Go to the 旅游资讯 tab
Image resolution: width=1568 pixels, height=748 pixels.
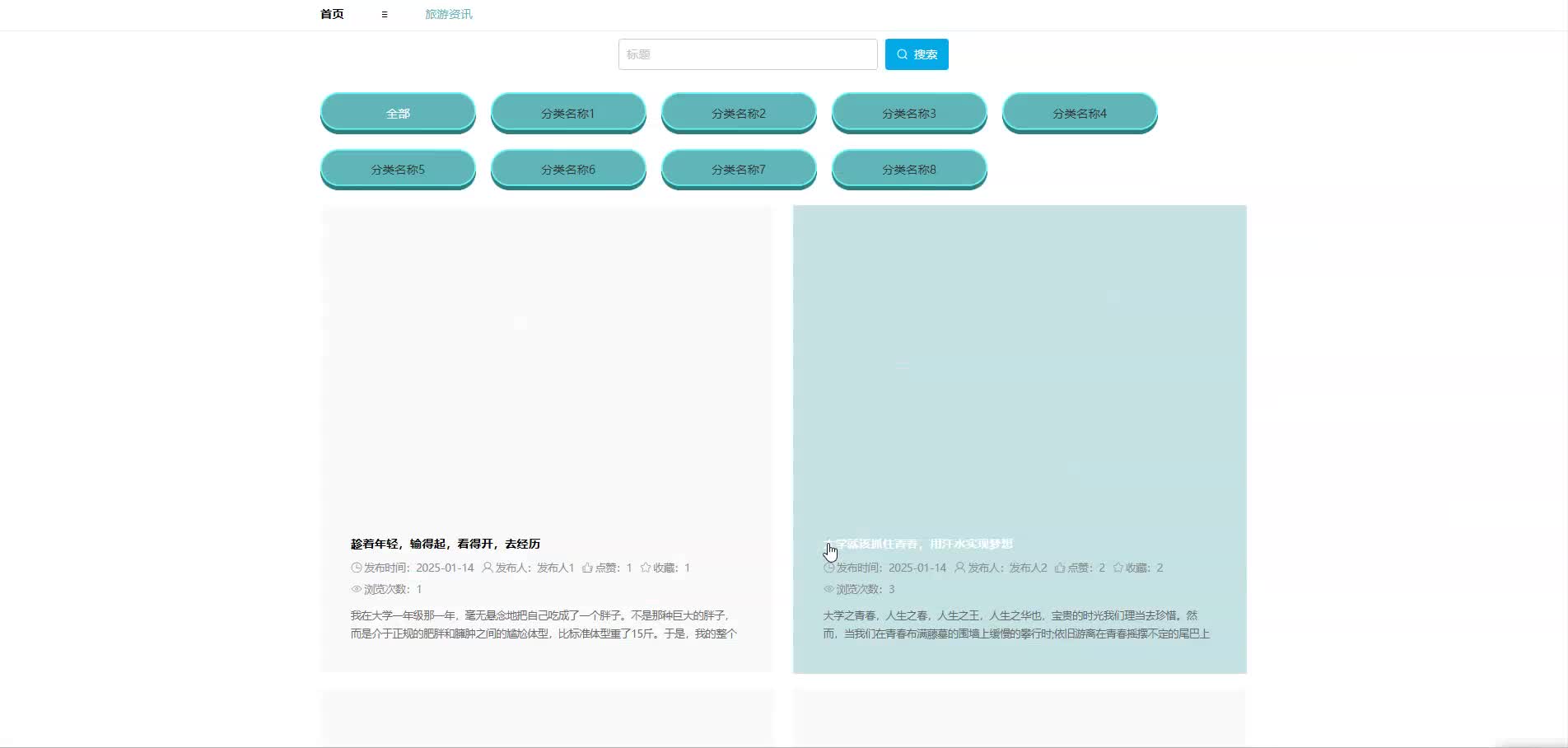coord(449,14)
